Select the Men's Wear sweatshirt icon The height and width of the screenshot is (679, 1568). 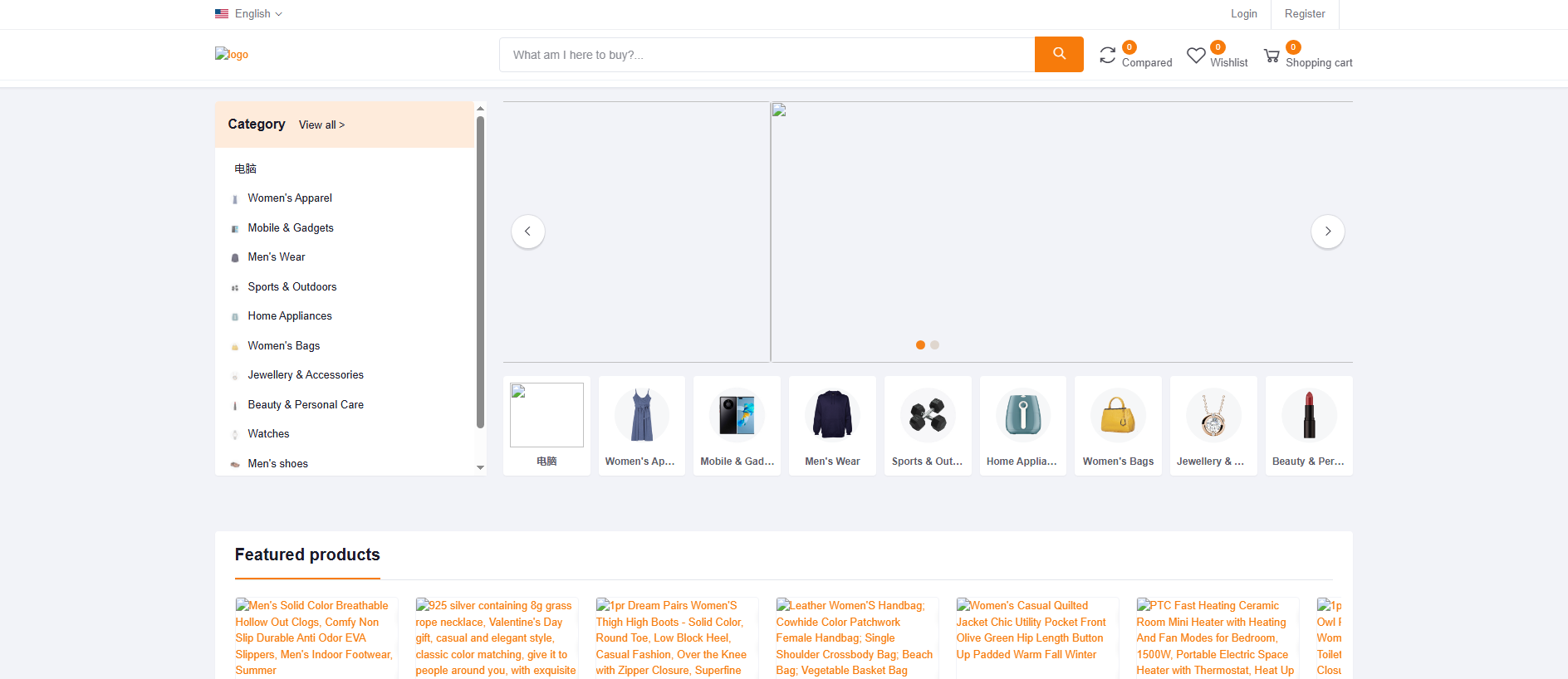(832, 415)
